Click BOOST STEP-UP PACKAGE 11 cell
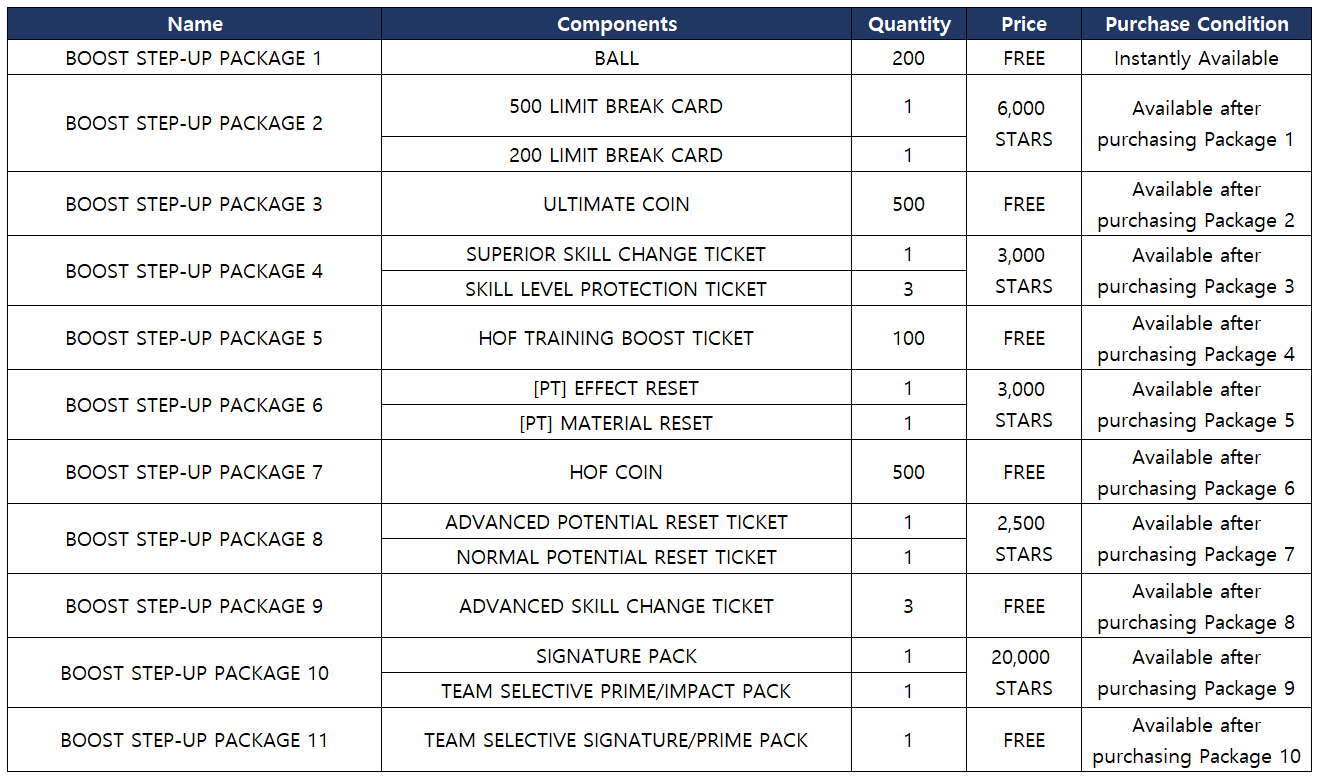 click(194, 740)
